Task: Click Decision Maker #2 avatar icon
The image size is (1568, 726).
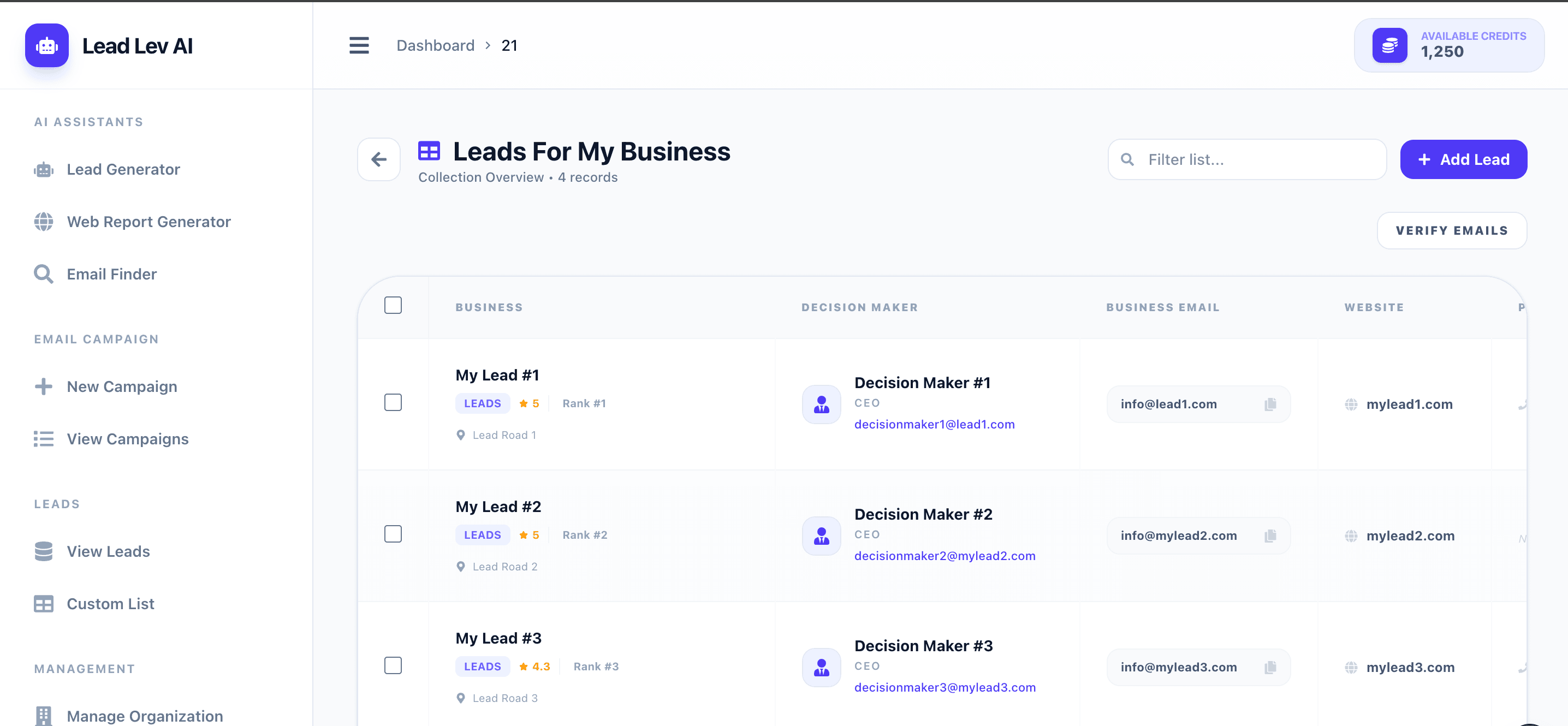Action: tap(822, 535)
